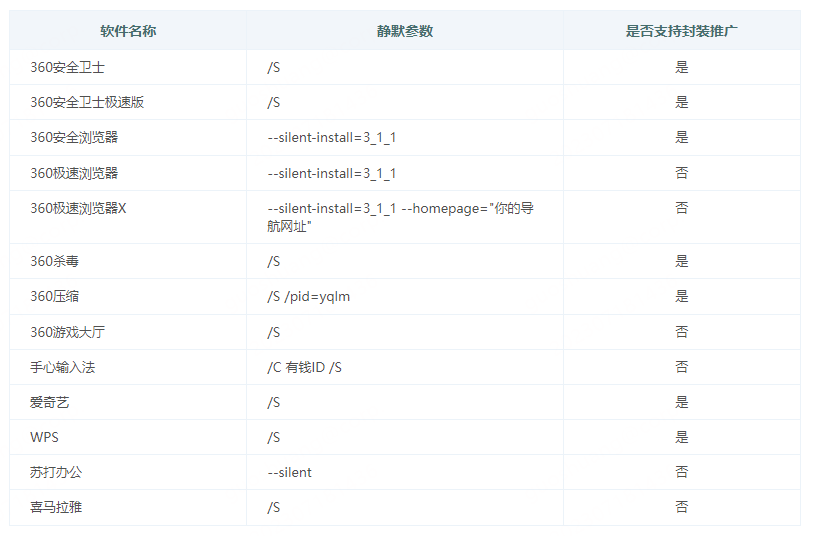The height and width of the screenshot is (536, 814).
Task: Click 是 in the 360压缩 row
Action: click(682, 297)
